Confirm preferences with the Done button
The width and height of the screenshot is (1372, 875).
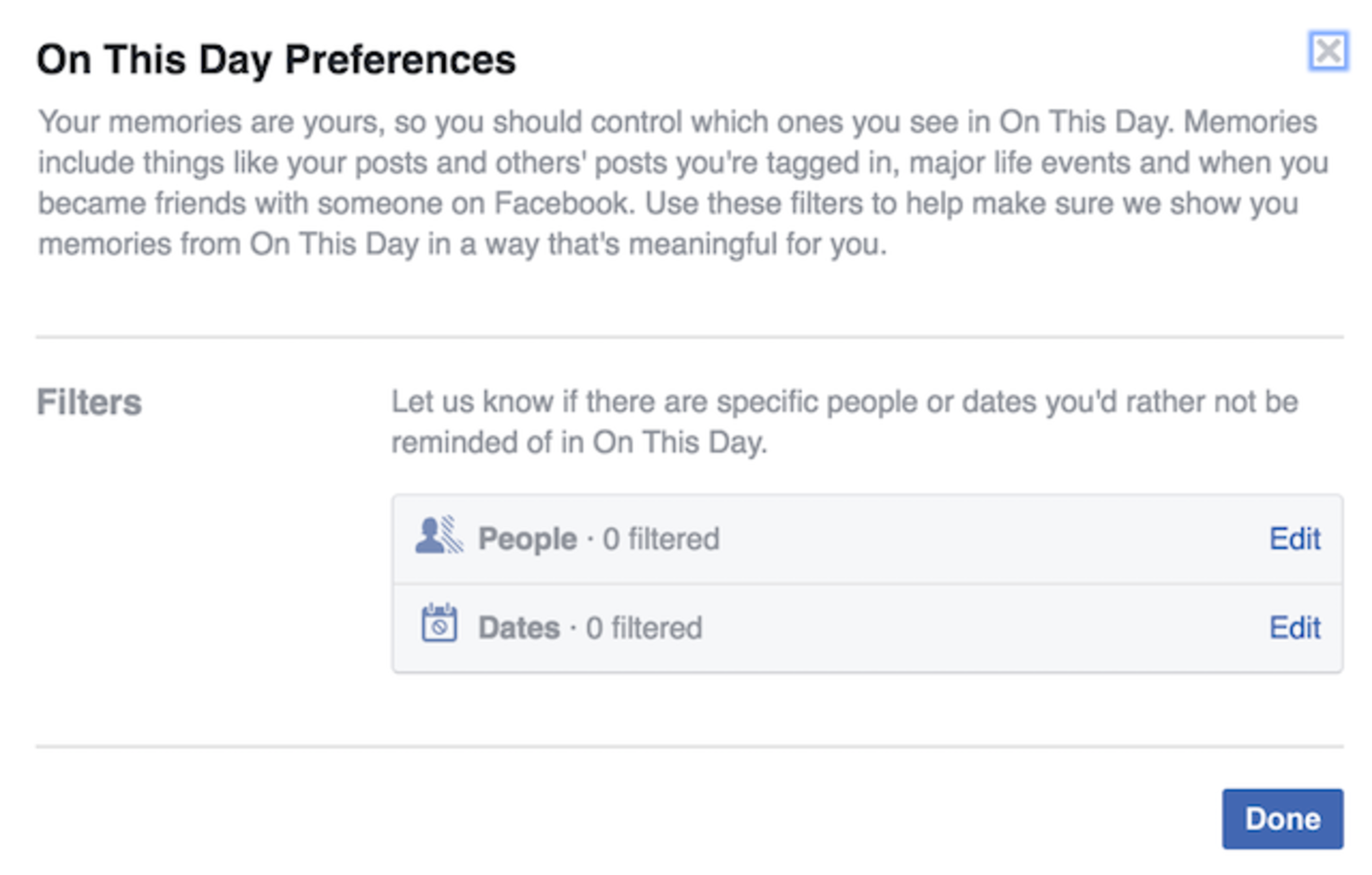click(x=1282, y=818)
